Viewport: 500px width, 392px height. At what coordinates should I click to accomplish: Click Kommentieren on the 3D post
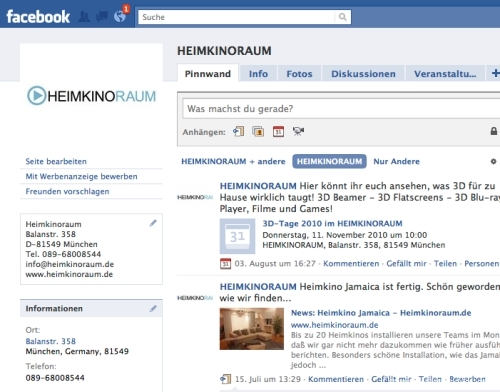tap(351, 264)
